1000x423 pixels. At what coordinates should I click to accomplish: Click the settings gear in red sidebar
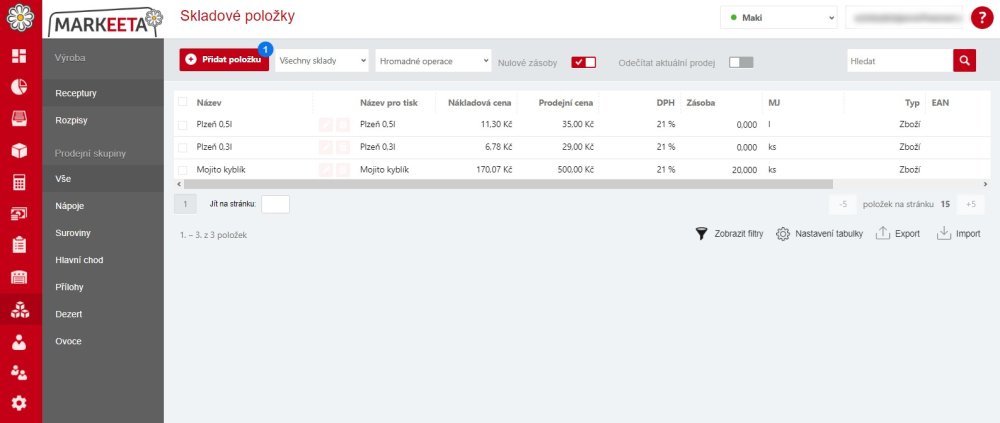tap(20, 403)
